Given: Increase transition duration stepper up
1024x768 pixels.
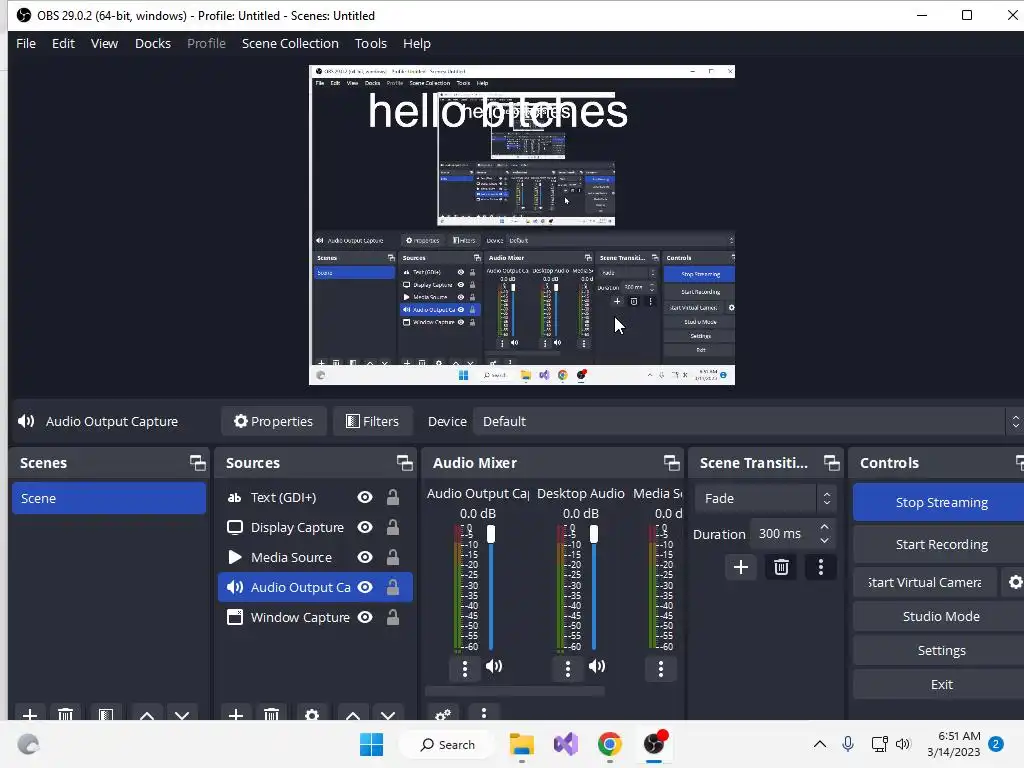Looking at the screenshot, I should pos(824,527).
